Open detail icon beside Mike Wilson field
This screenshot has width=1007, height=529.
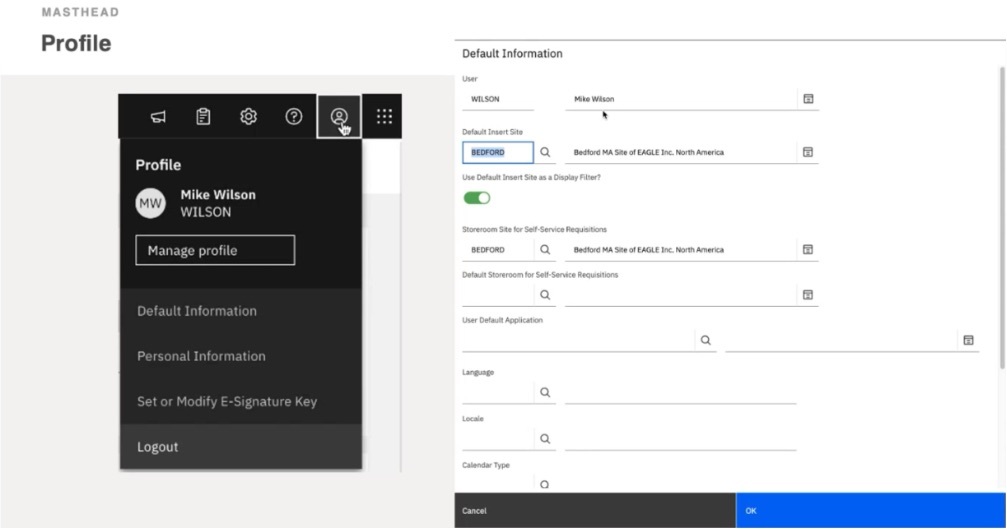pos(808,99)
